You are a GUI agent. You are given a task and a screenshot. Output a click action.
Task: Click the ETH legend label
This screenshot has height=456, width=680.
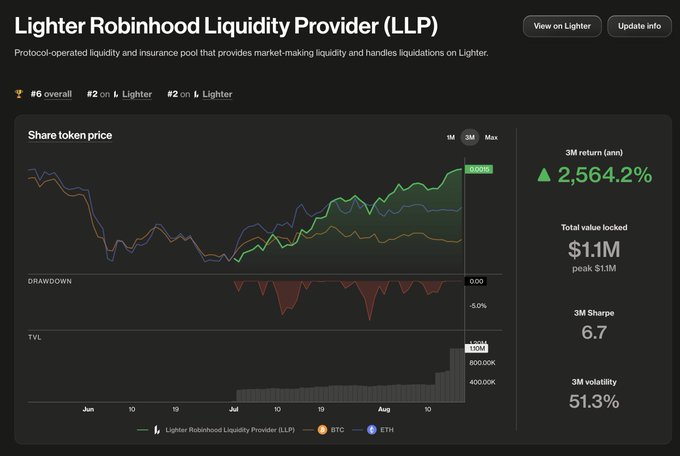387,430
